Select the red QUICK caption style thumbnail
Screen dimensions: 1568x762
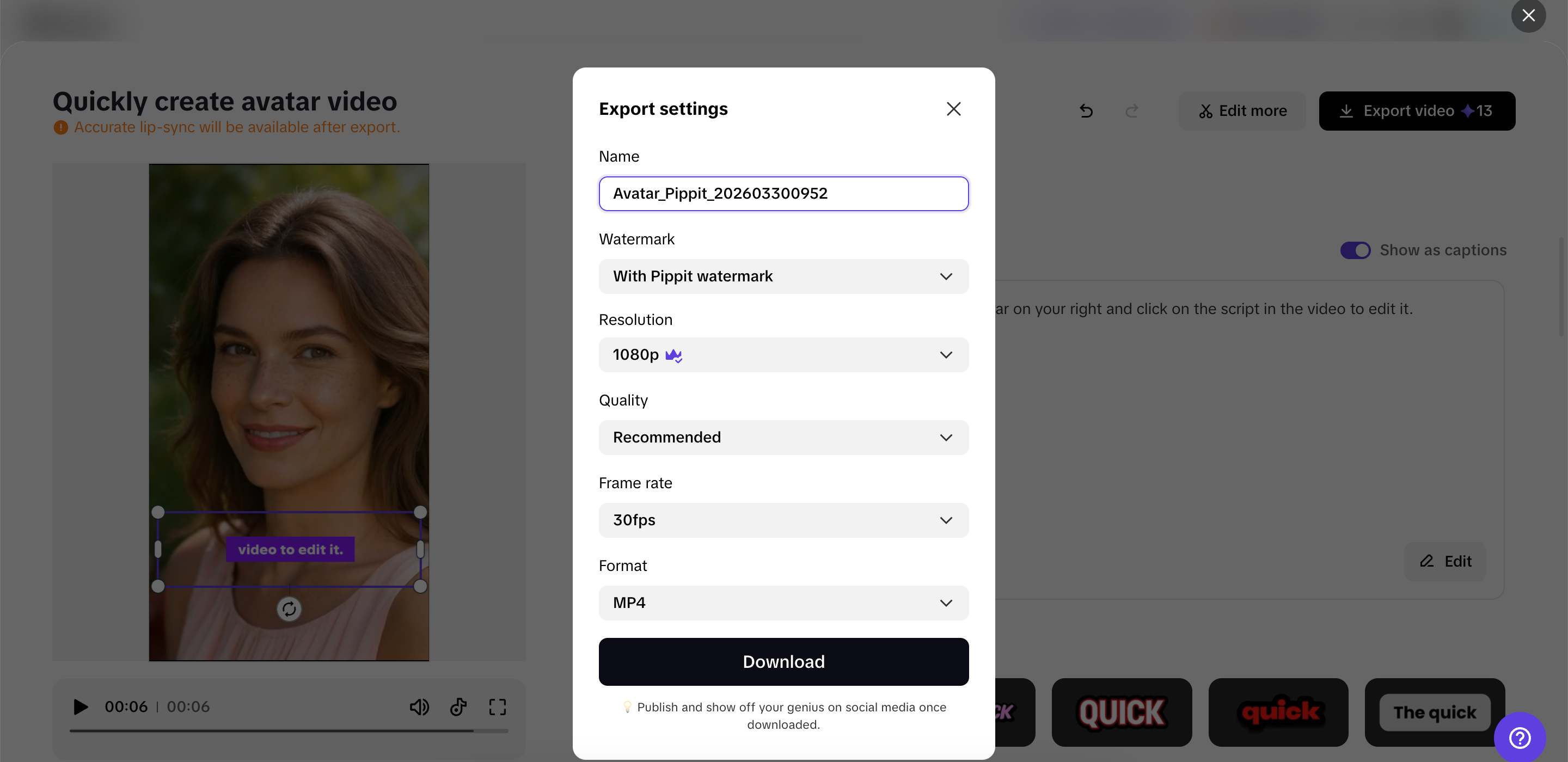[x=1121, y=712]
